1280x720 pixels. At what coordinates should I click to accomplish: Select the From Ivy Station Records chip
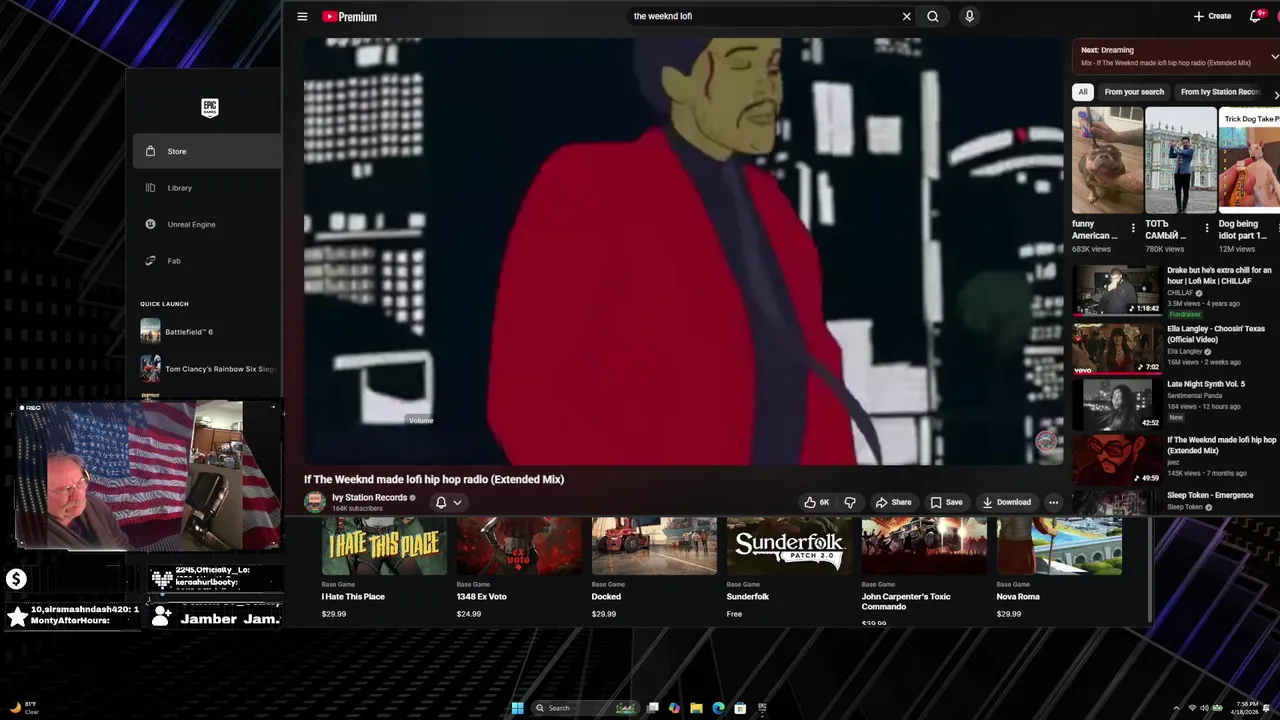click(1220, 92)
